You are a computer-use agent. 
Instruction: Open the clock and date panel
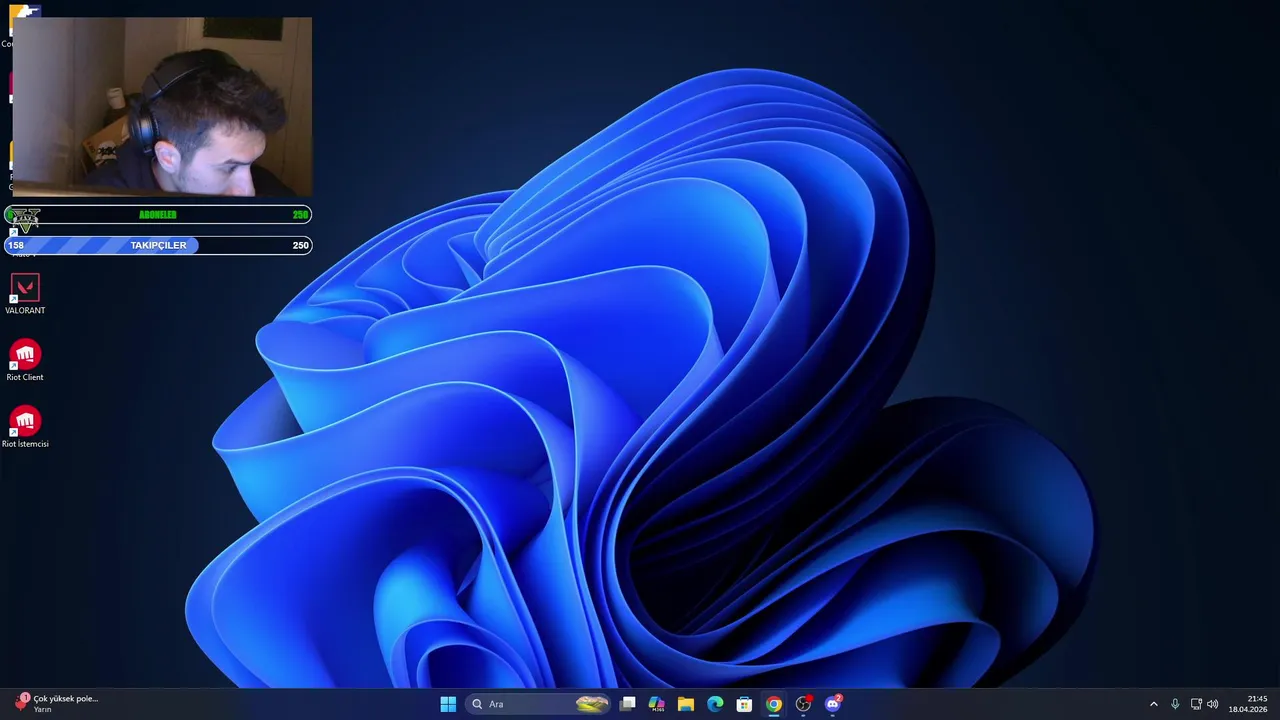click(1249, 704)
